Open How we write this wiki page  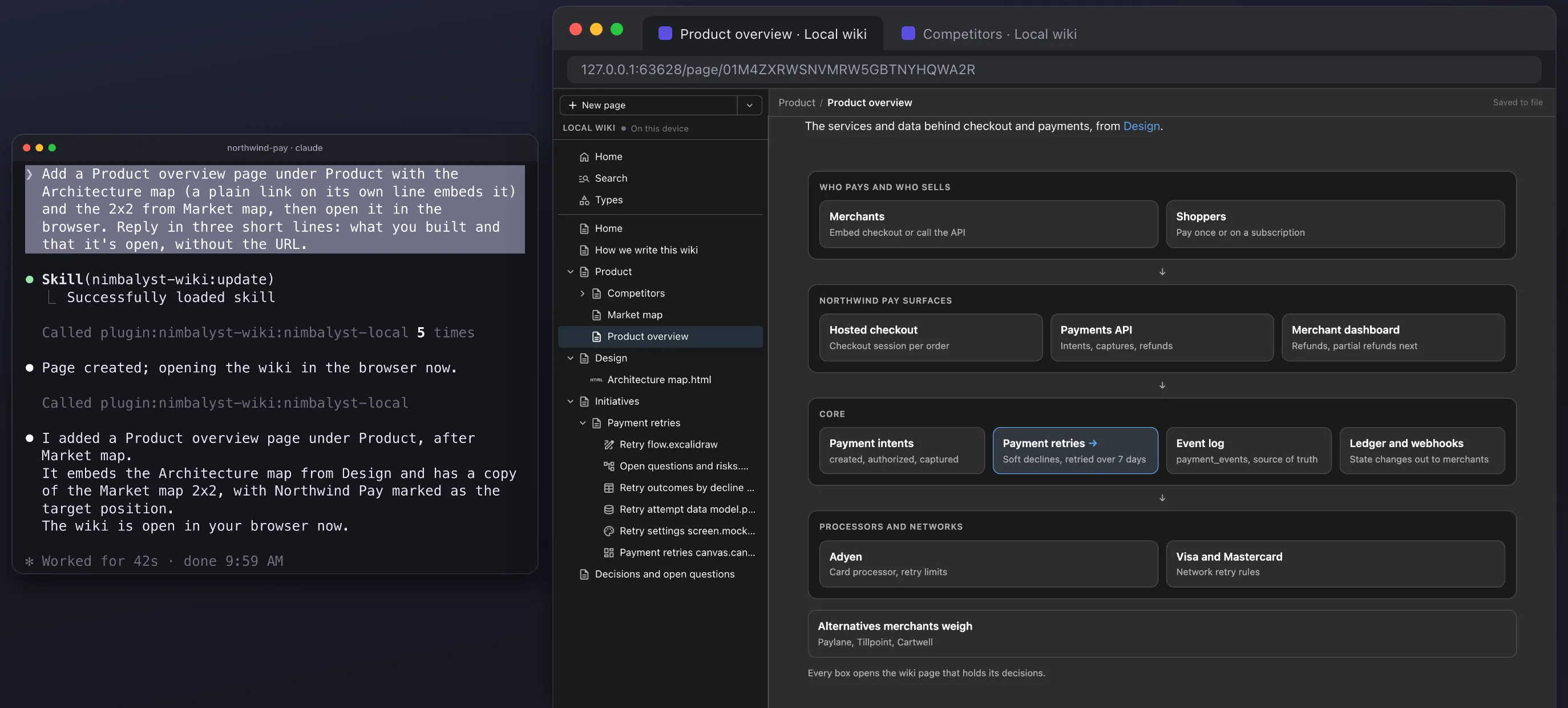click(x=660, y=250)
